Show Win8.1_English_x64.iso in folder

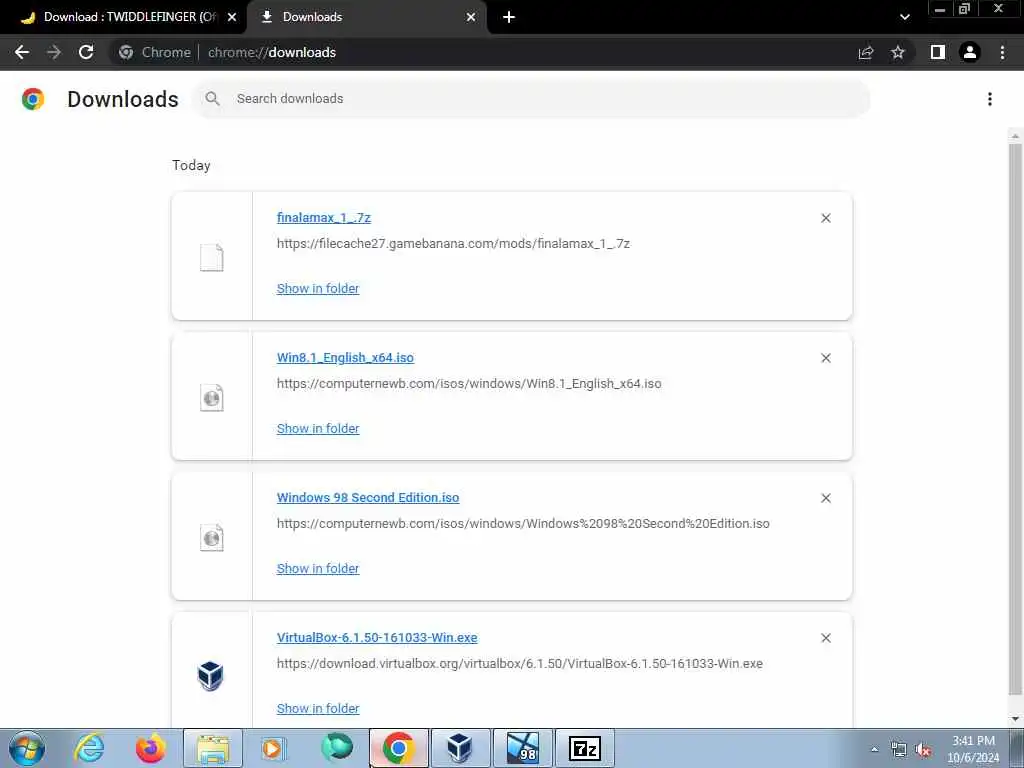318,428
